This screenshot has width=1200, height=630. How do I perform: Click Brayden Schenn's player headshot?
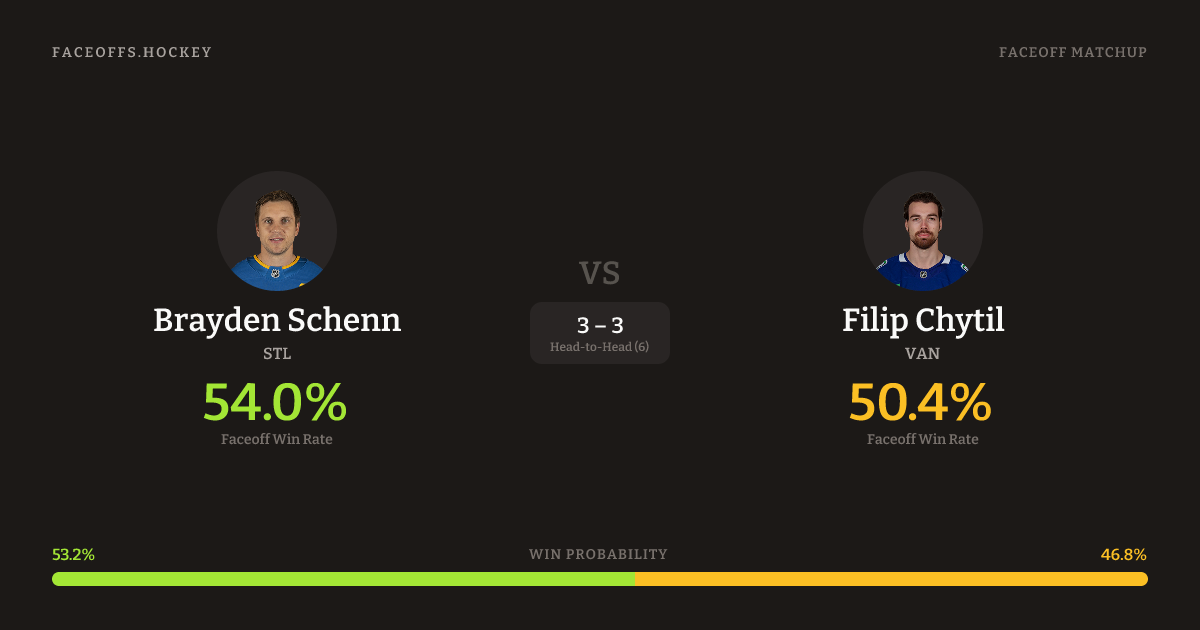277,231
